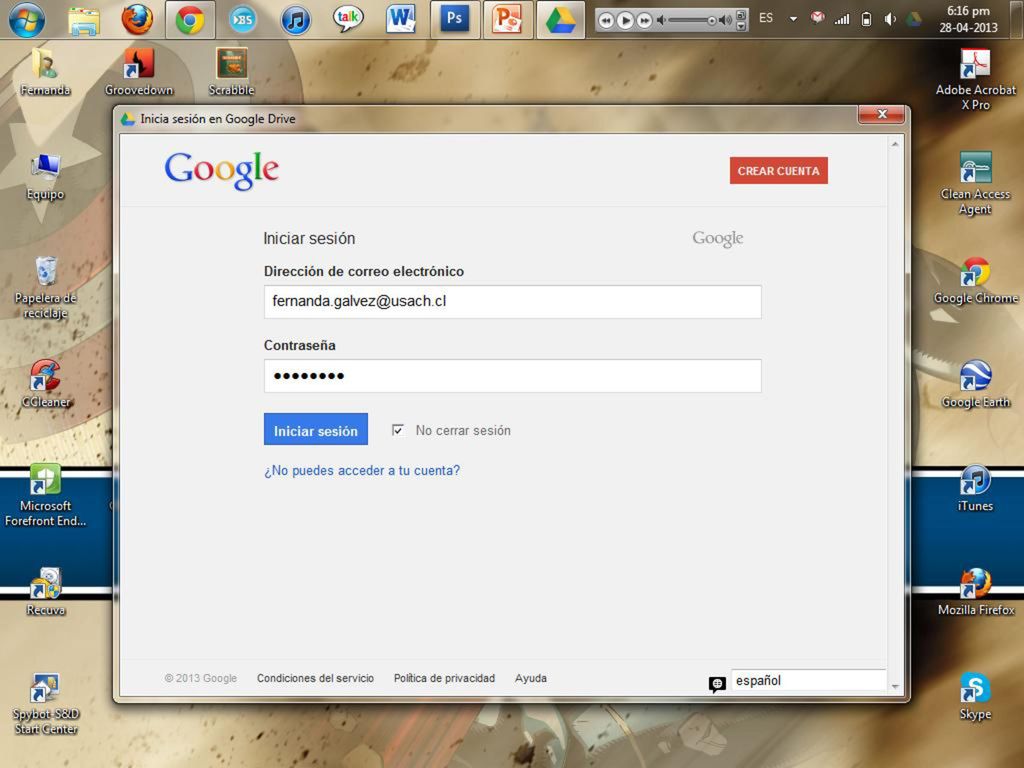
Task: Click the Contraseña password field
Action: 513,376
